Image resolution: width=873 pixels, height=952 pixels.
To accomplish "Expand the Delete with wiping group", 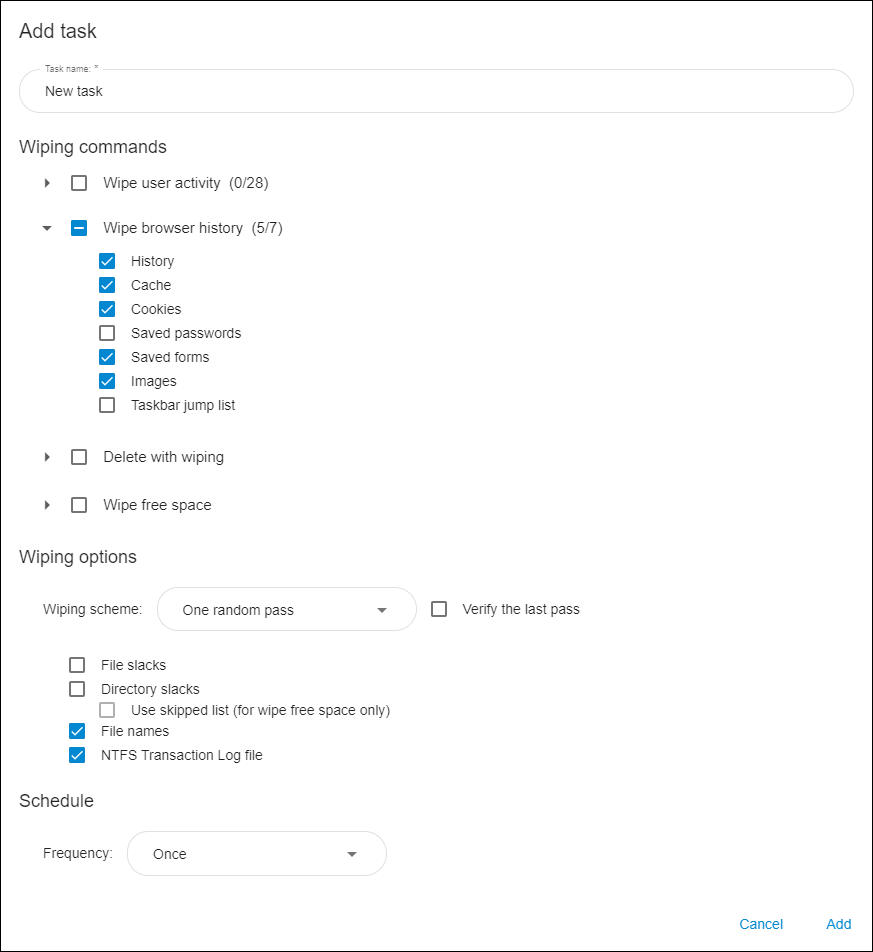I will point(47,457).
